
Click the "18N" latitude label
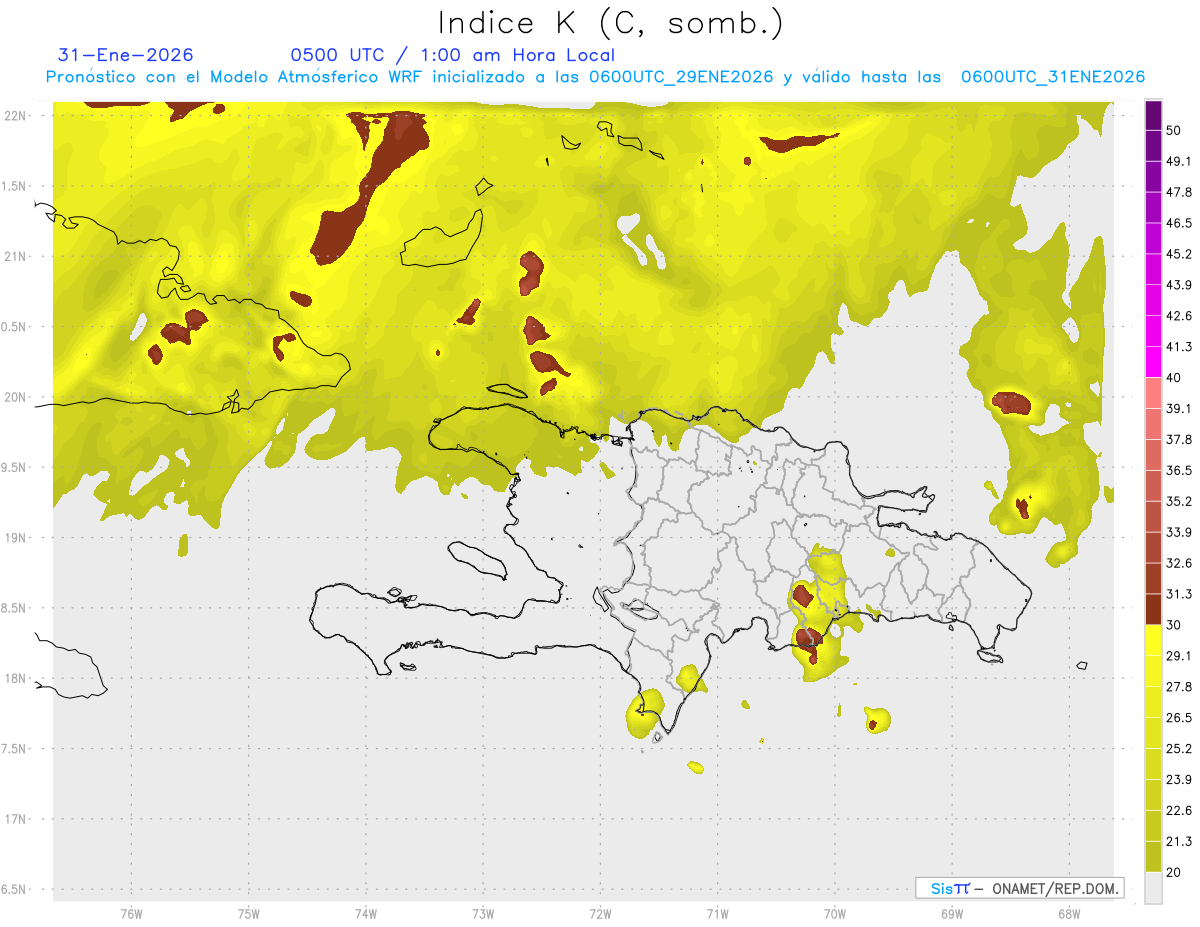(16, 679)
